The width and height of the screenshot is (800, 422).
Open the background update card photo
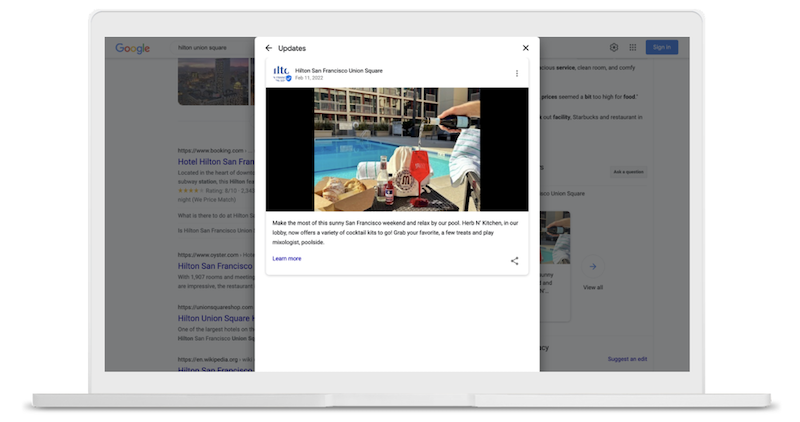point(555,238)
